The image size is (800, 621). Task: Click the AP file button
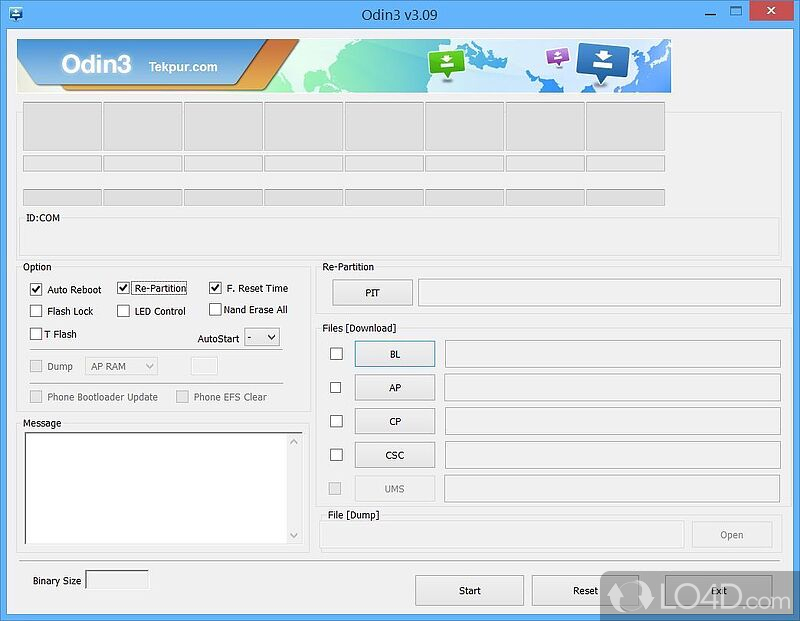(395, 388)
